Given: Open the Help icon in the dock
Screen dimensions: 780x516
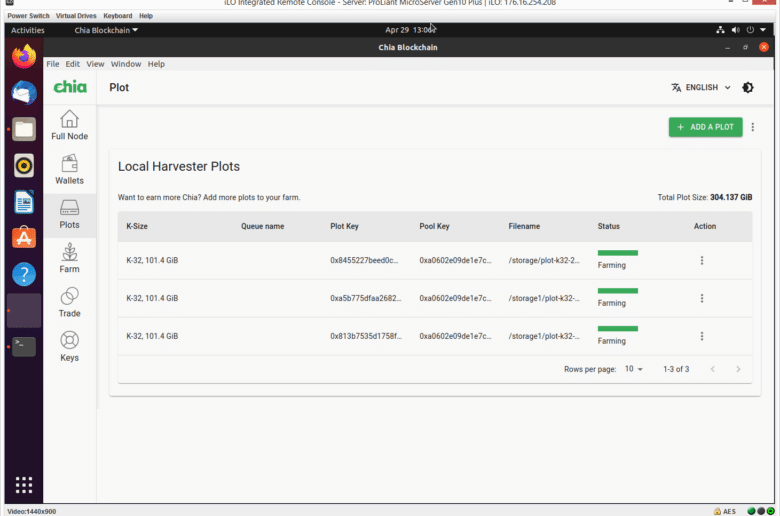Looking at the screenshot, I should click(x=24, y=274).
